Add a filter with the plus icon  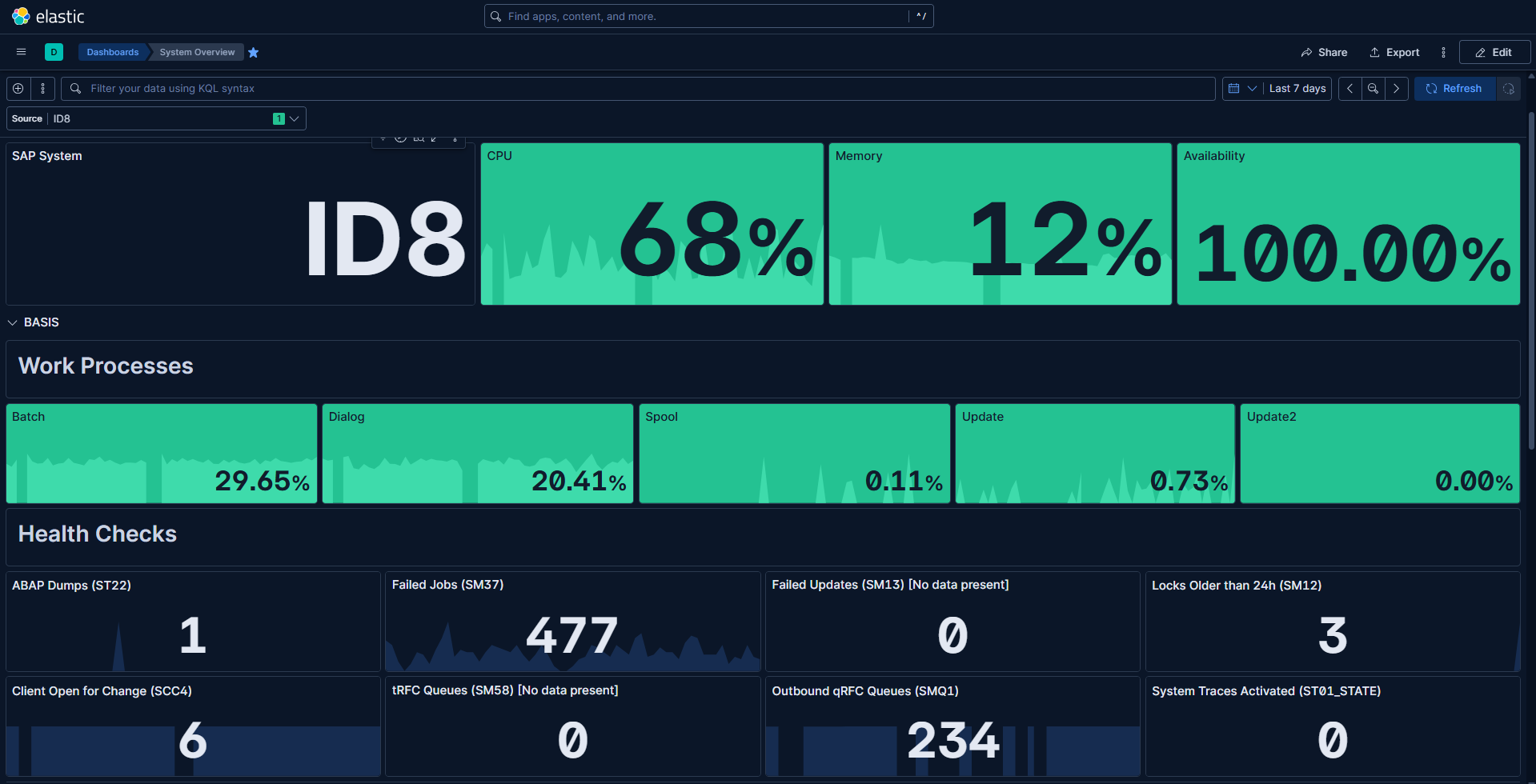[18, 89]
